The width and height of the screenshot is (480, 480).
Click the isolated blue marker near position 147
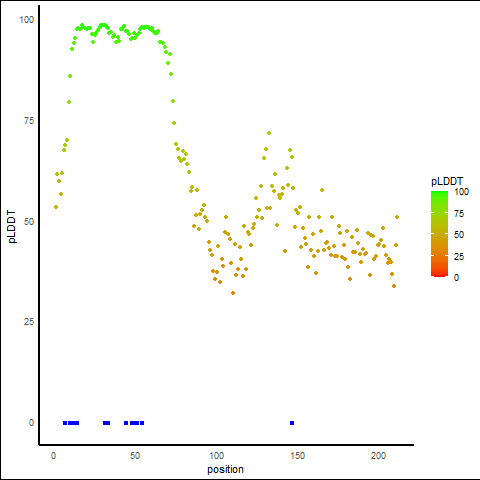coord(292,423)
